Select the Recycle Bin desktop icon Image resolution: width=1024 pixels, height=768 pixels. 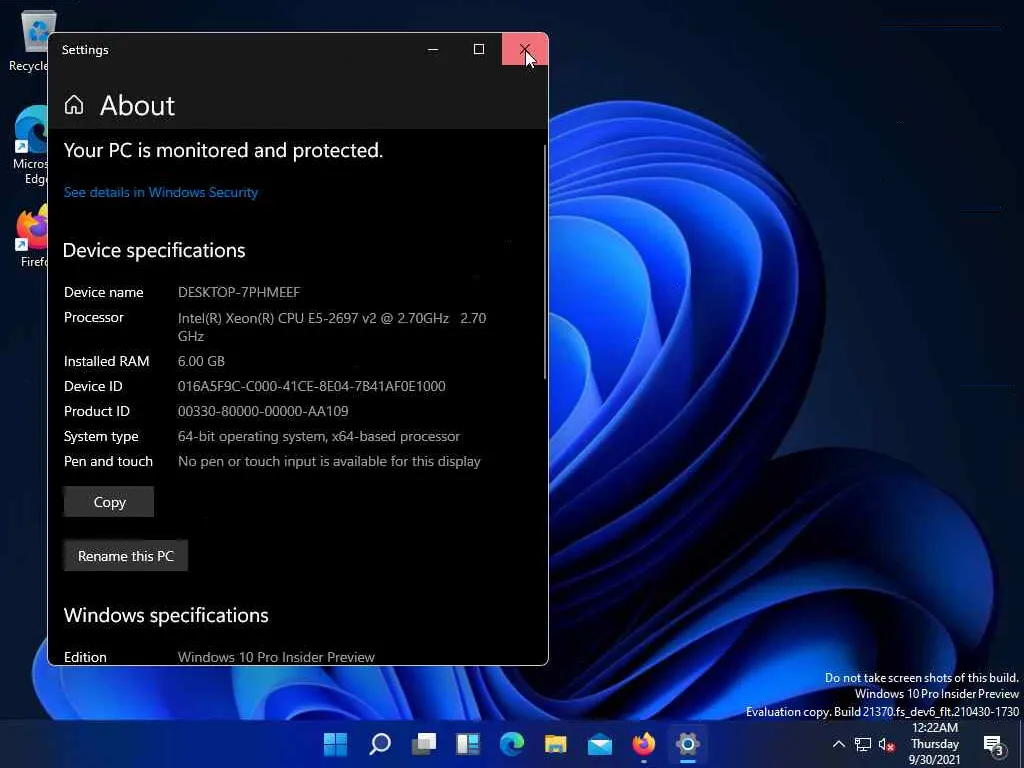29,40
